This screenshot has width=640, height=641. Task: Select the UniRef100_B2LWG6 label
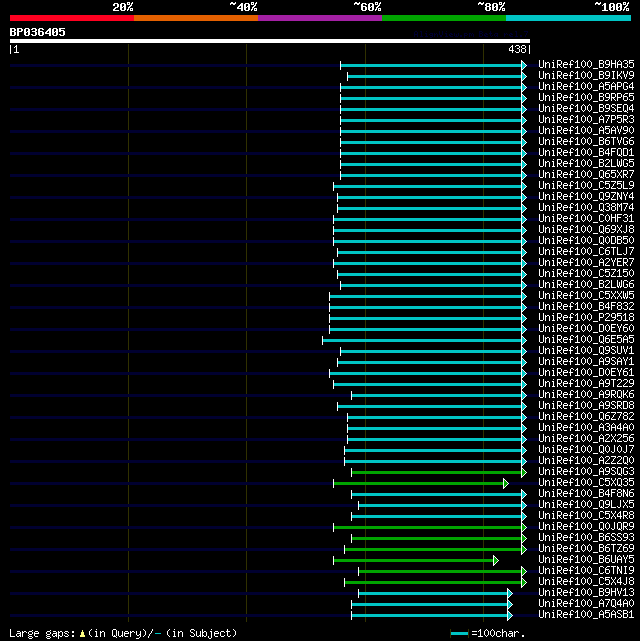tap(586, 285)
